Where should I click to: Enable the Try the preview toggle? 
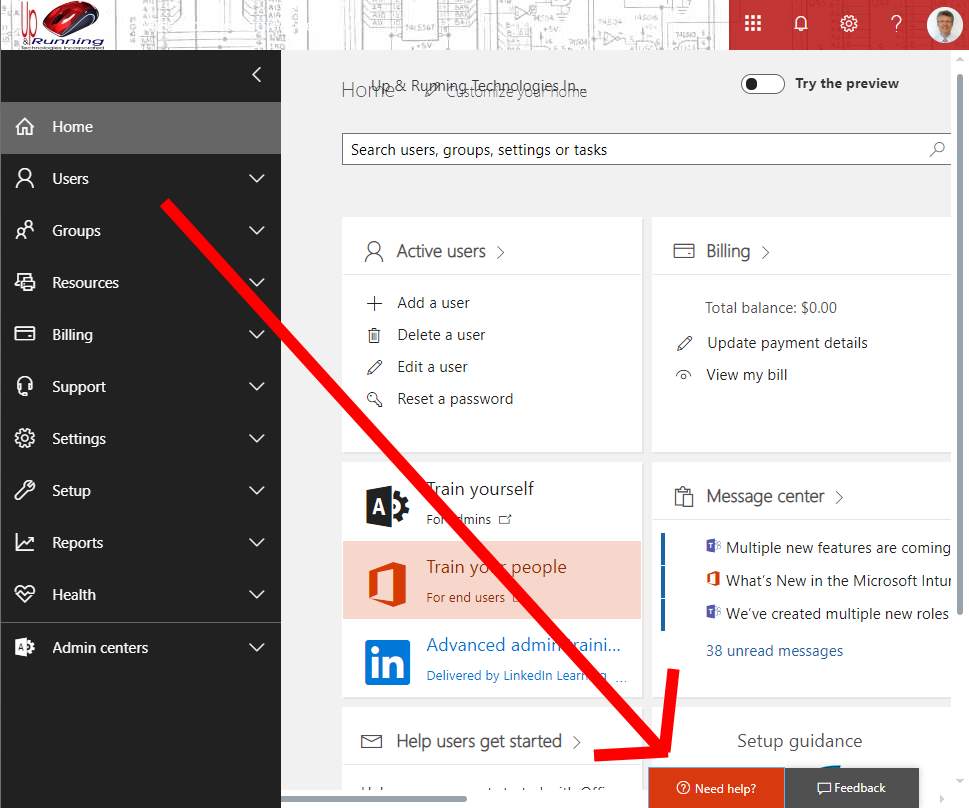click(763, 84)
